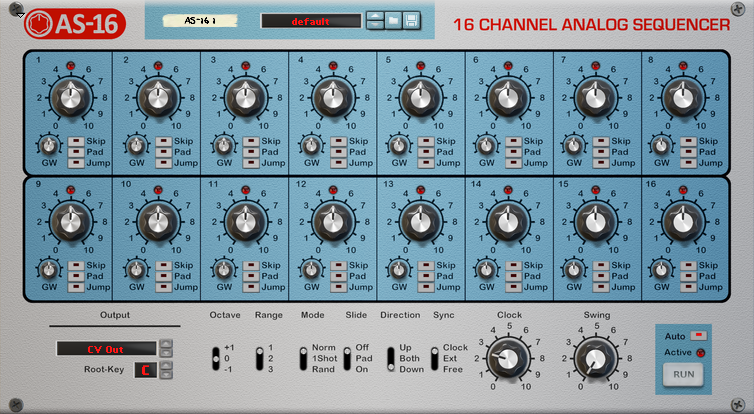Collapse the AS-16 device with the fold arrow

[21, 15]
